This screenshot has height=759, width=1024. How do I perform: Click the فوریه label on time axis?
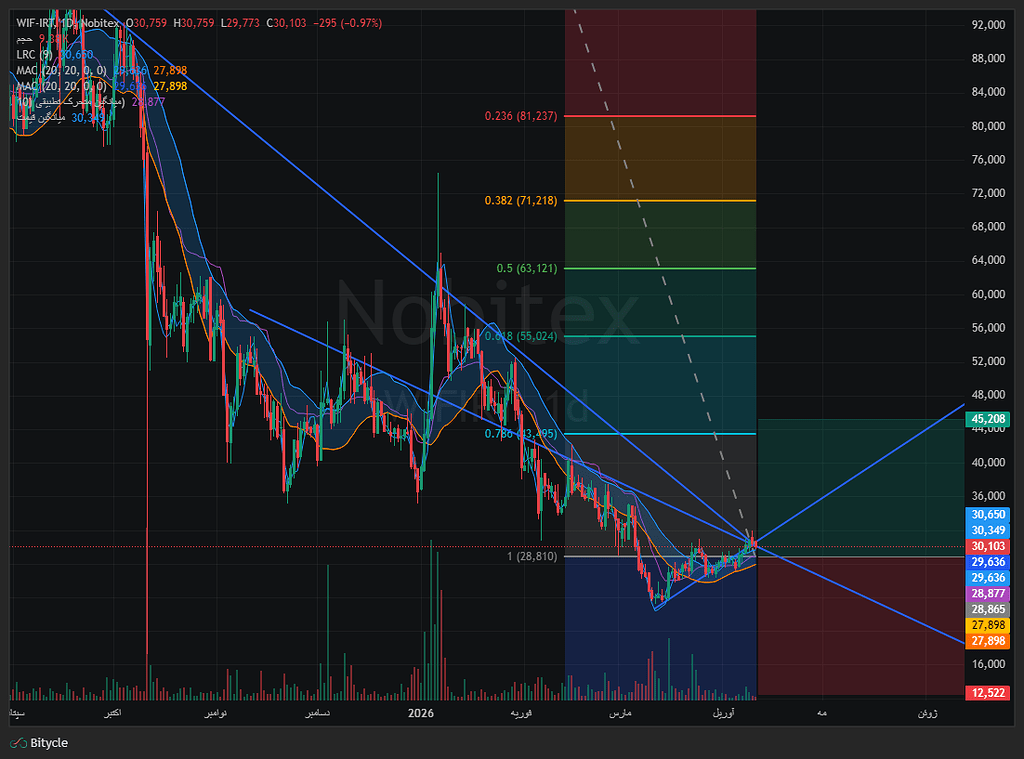(521, 713)
